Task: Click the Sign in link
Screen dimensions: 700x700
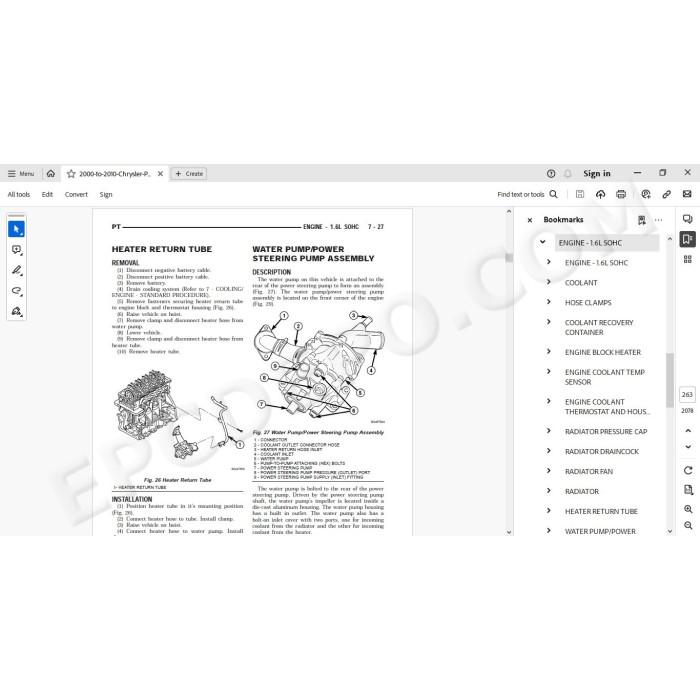Action: pos(596,174)
